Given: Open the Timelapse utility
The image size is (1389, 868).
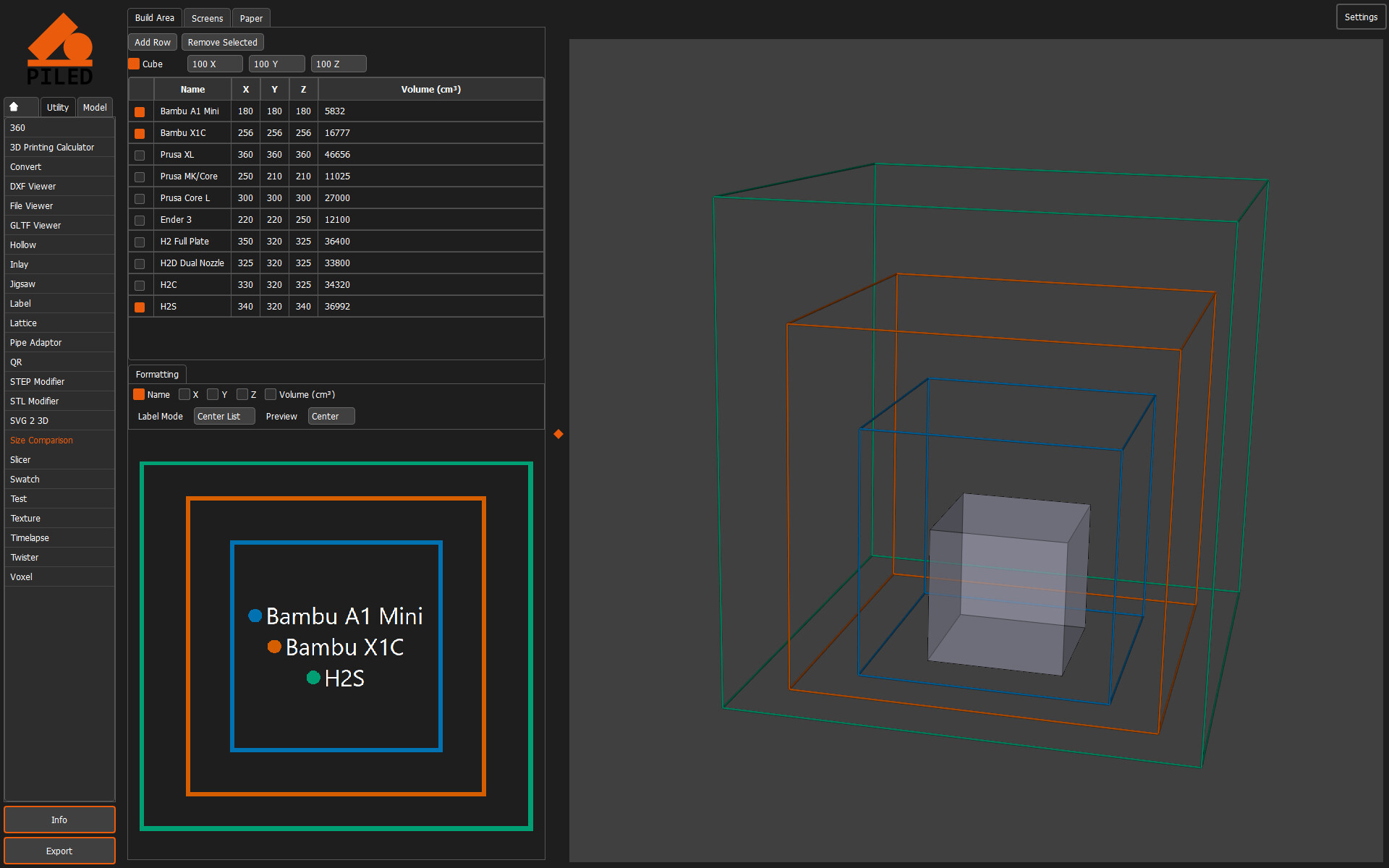Looking at the screenshot, I should point(59,537).
